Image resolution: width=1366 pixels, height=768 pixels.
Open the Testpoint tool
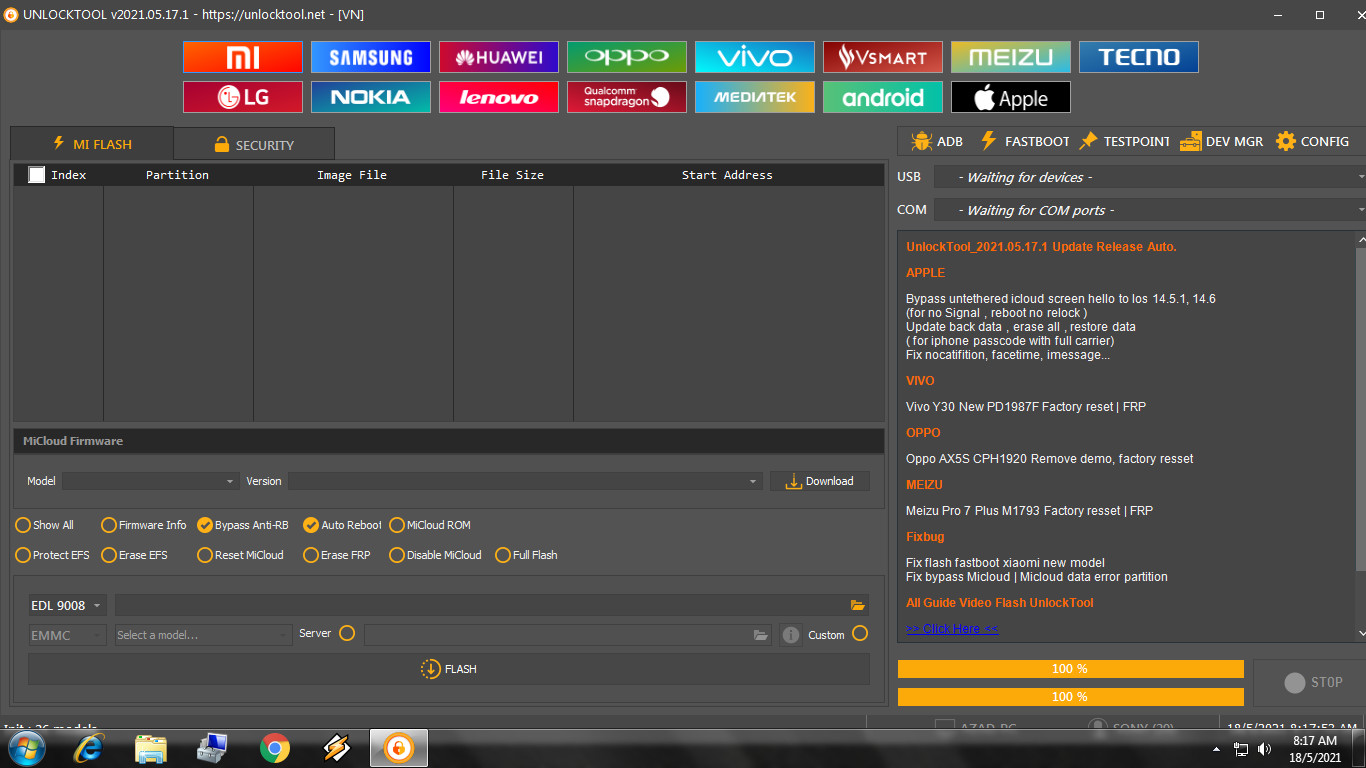coord(1124,142)
